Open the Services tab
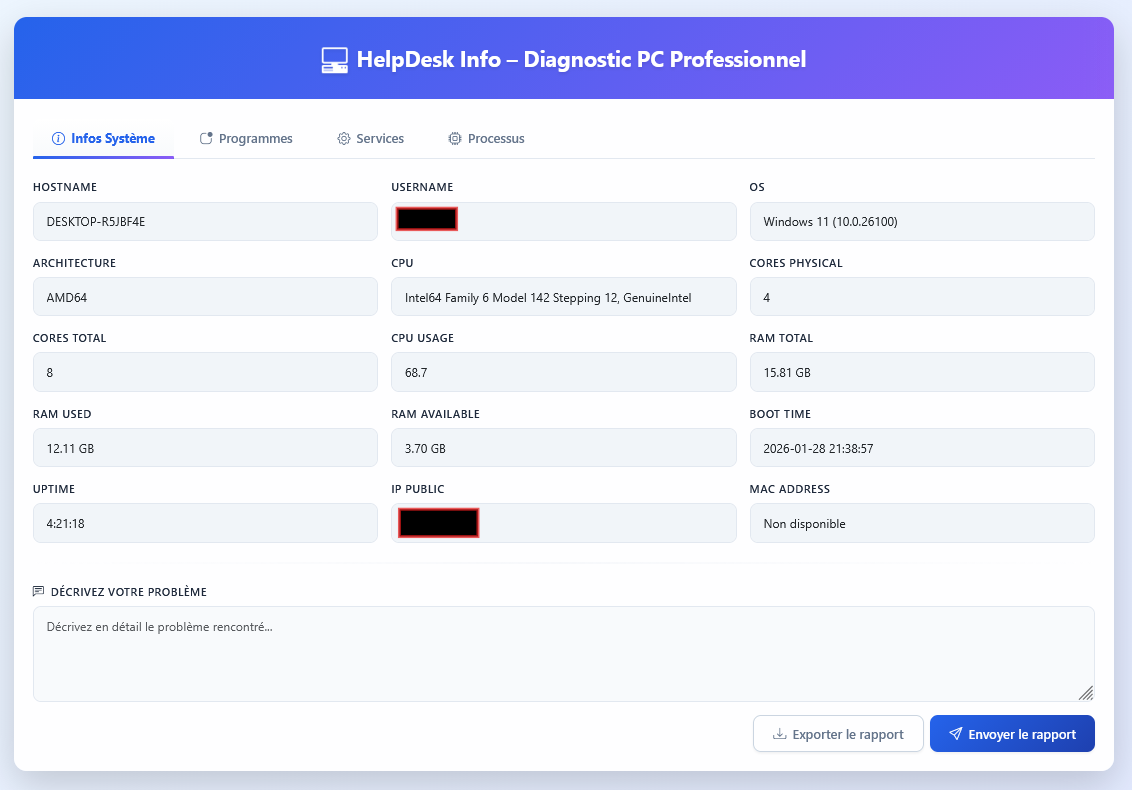Viewport: 1132px width, 790px height. click(x=370, y=138)
